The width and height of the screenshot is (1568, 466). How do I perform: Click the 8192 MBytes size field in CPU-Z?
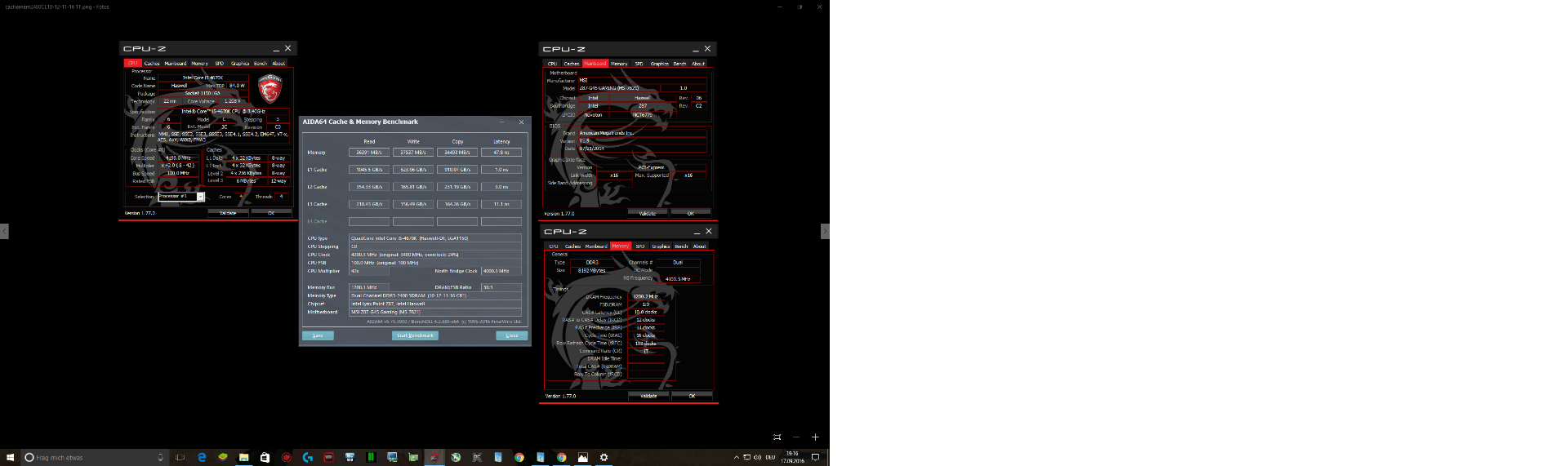pos(592,270)
